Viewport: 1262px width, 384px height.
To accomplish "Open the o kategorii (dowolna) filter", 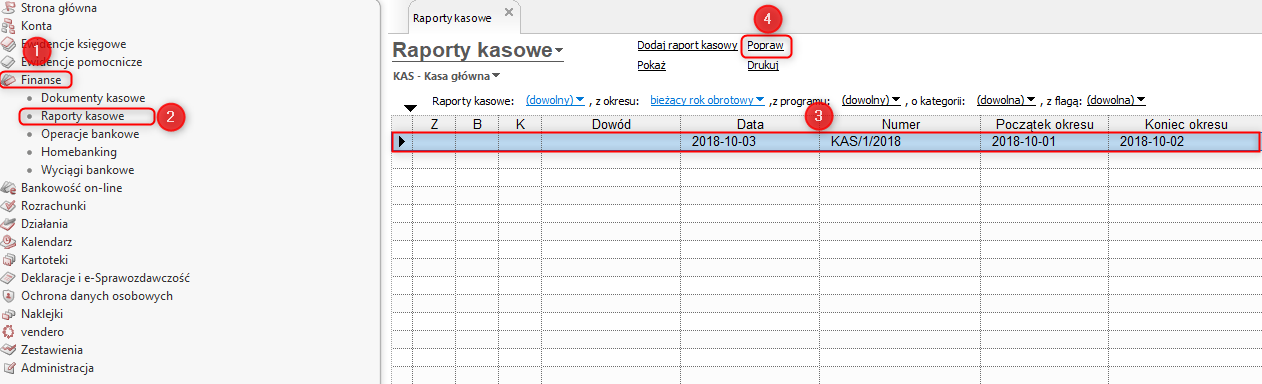I will pyautogui.click(x=1006, y=100).
